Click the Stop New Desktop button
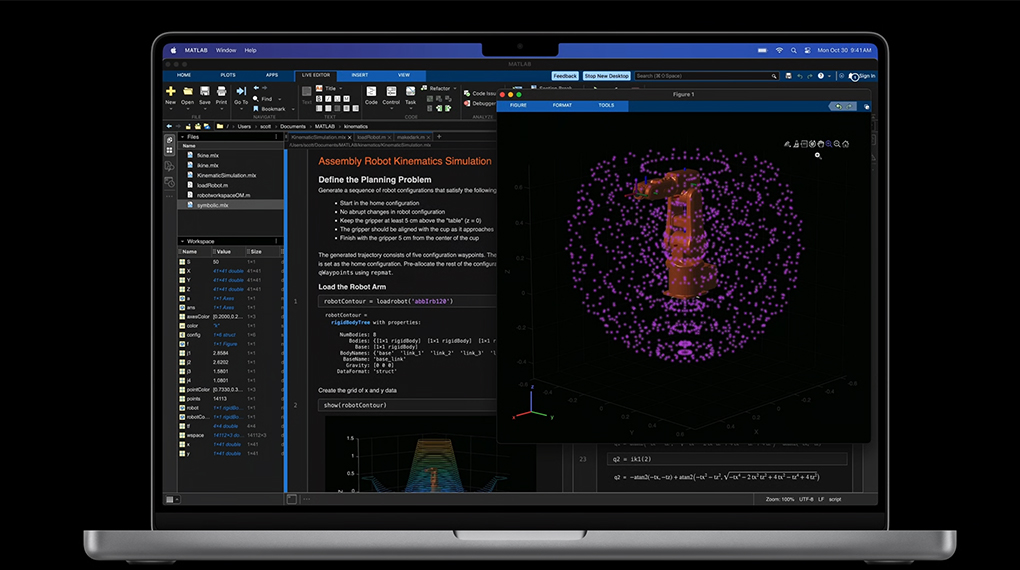The image size is (1020, 570). pyautogui.click(x=606, y=76)
